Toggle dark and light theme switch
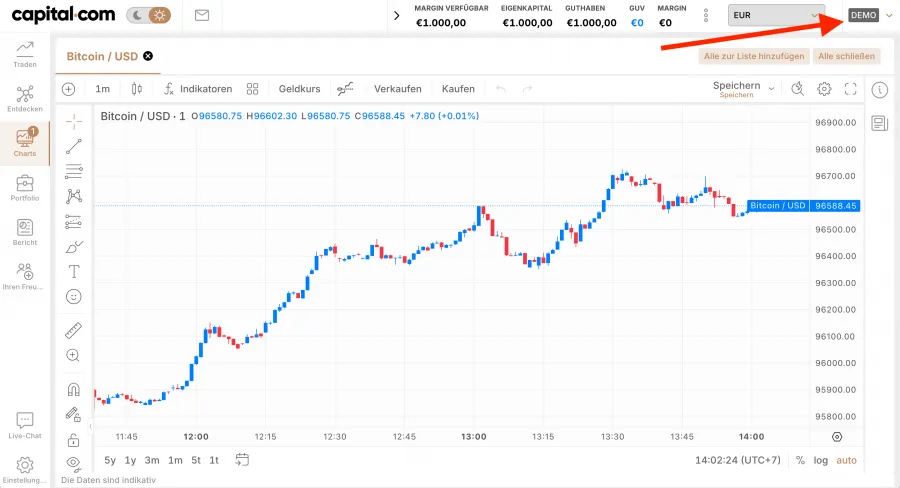The height and width of the screenshot is (488, 900). [x=149, y=15]
